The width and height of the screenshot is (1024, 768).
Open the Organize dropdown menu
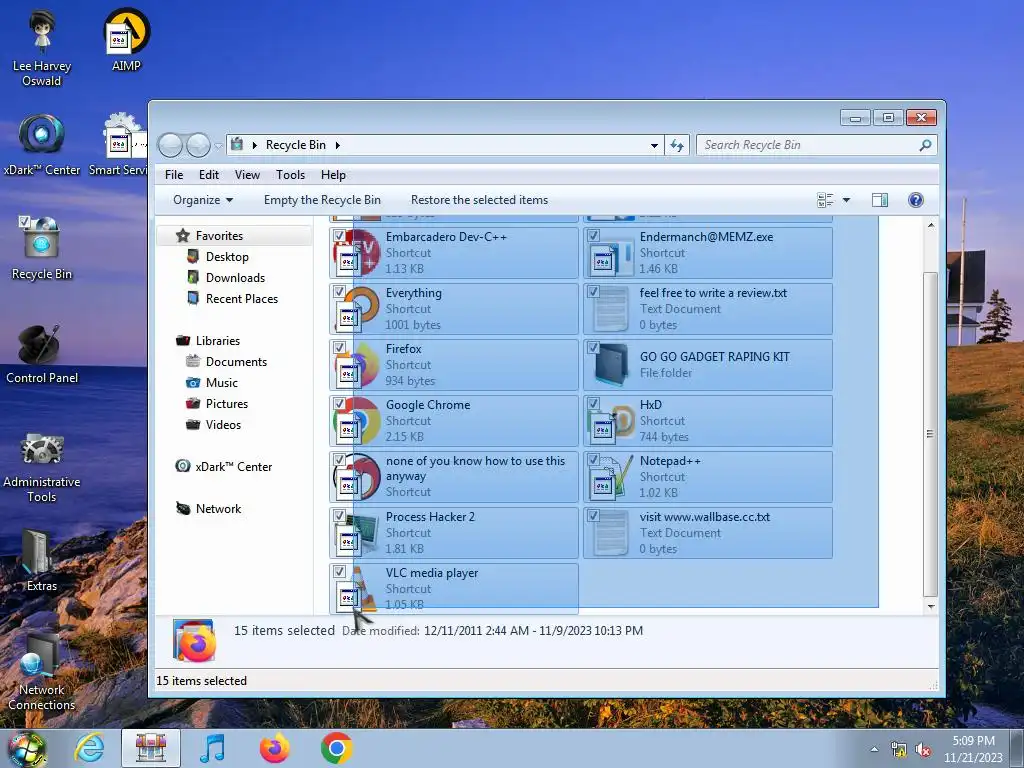202,200
